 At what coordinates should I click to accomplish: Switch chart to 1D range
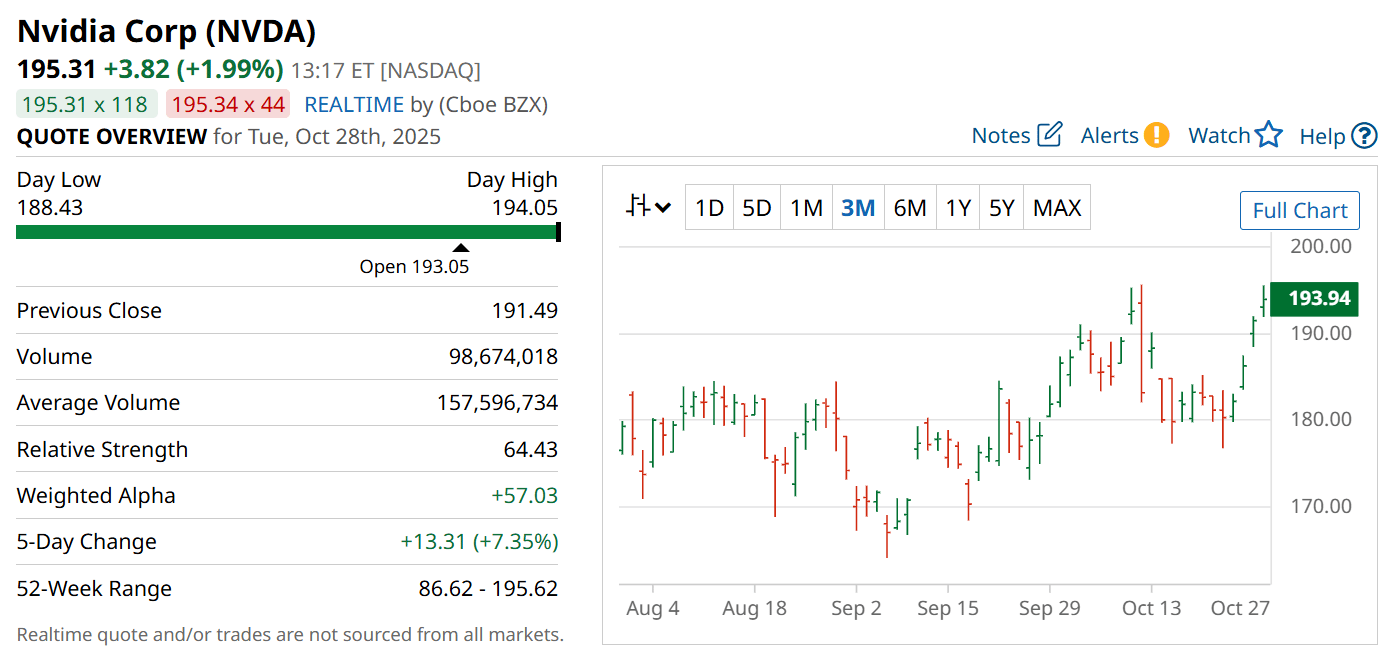click(x=709, y=208)
